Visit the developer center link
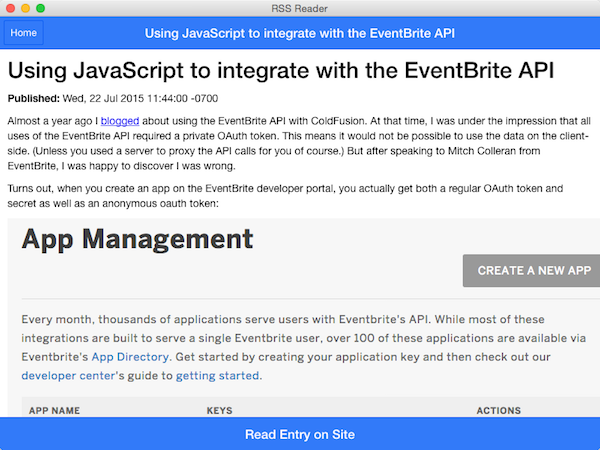600x450 pixels. (x=68, y=376)
